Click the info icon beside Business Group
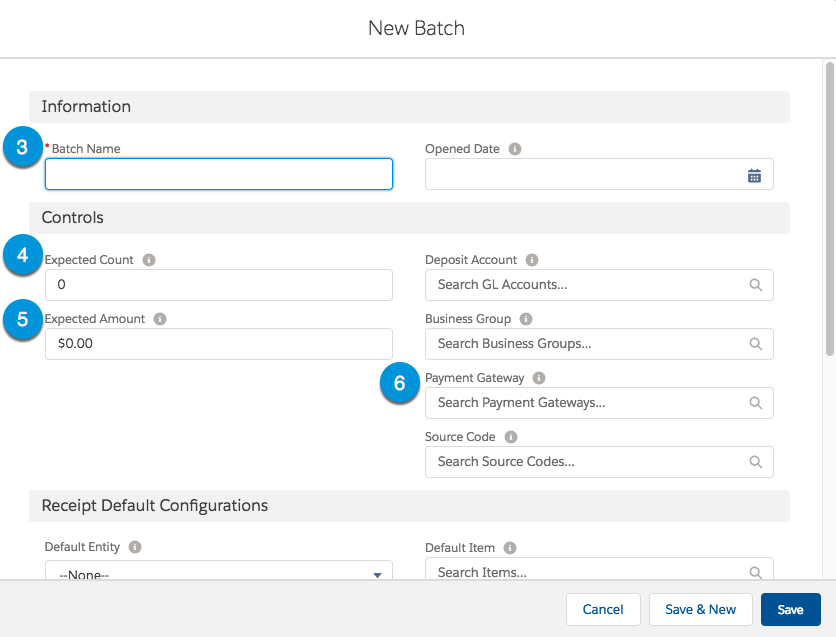 pos(525,318)
